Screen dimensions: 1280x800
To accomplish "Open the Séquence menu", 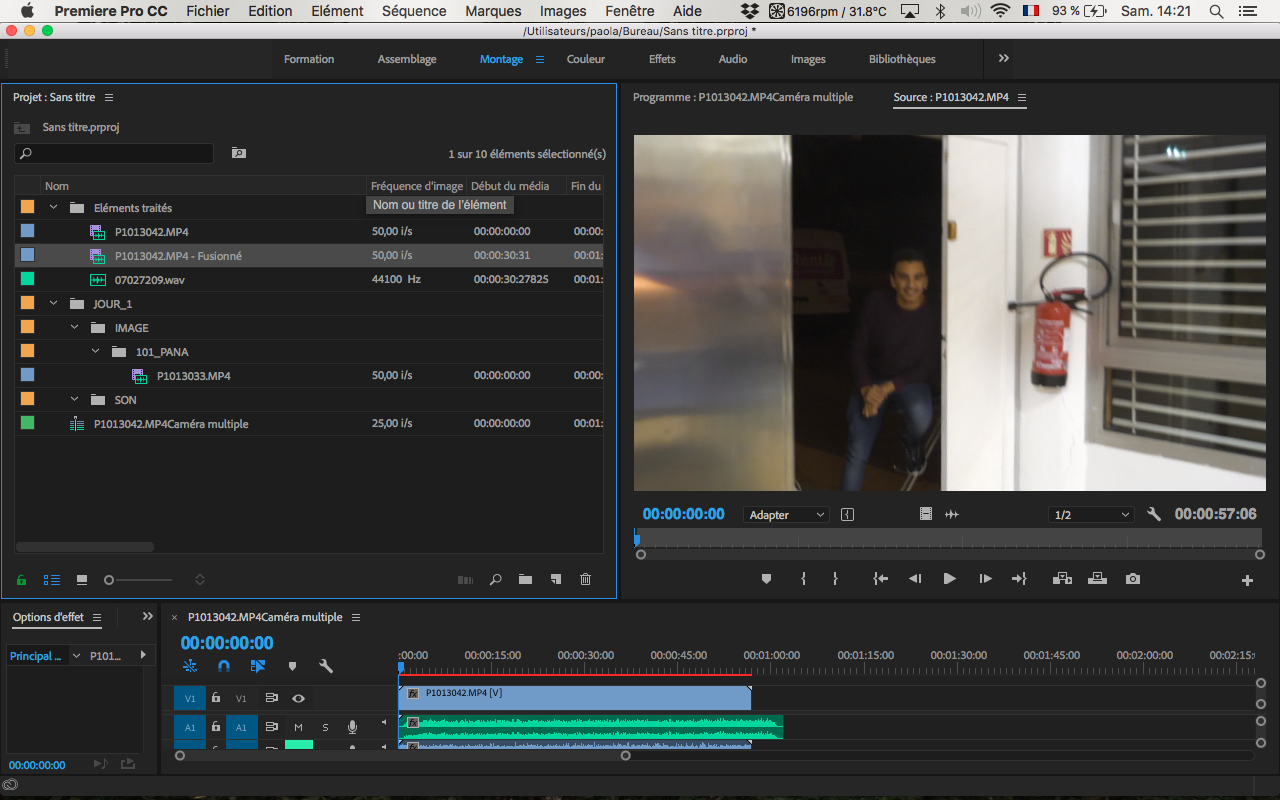I will 414,11.
